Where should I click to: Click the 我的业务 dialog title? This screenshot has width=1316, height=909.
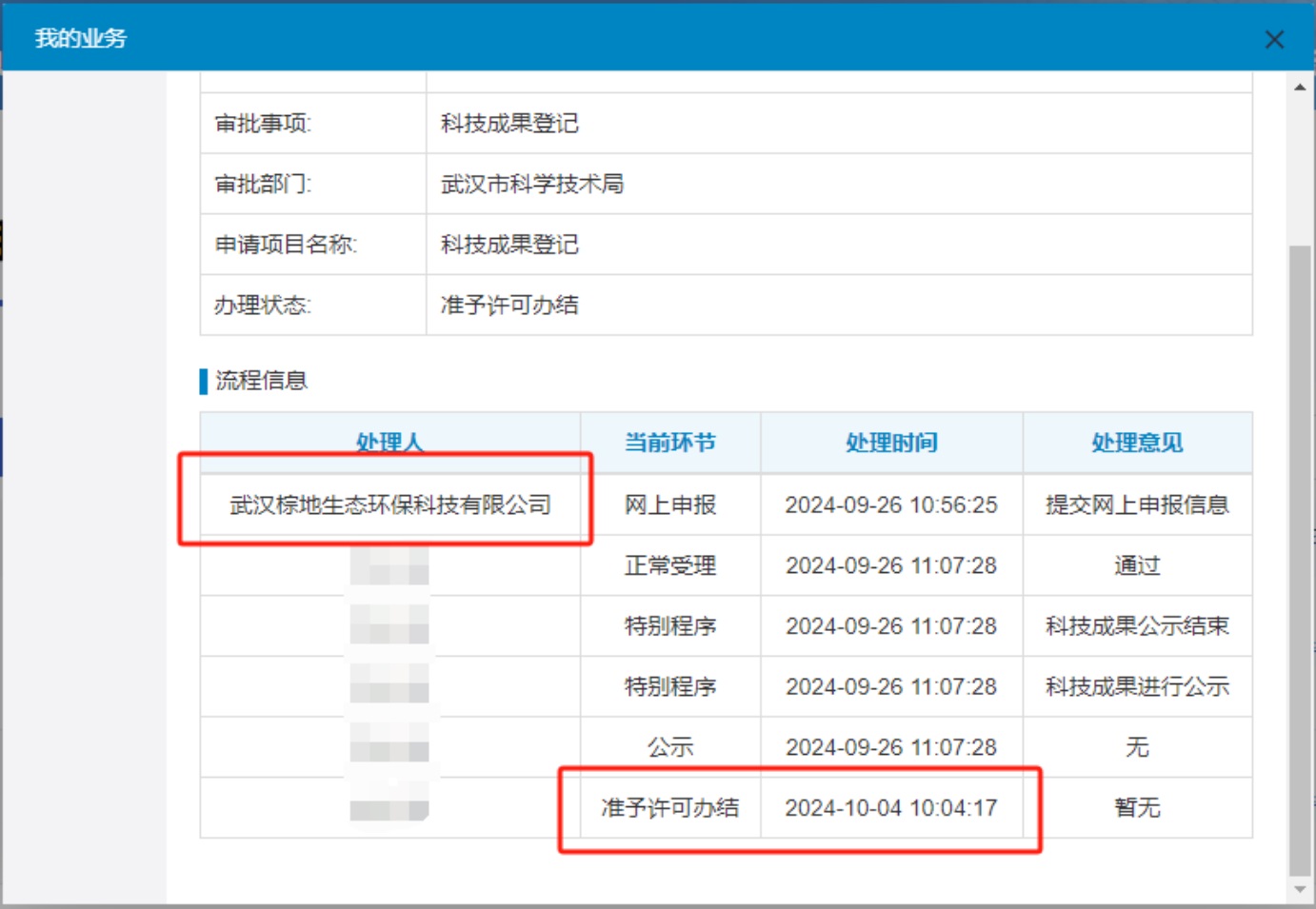(x=81, y=38)
